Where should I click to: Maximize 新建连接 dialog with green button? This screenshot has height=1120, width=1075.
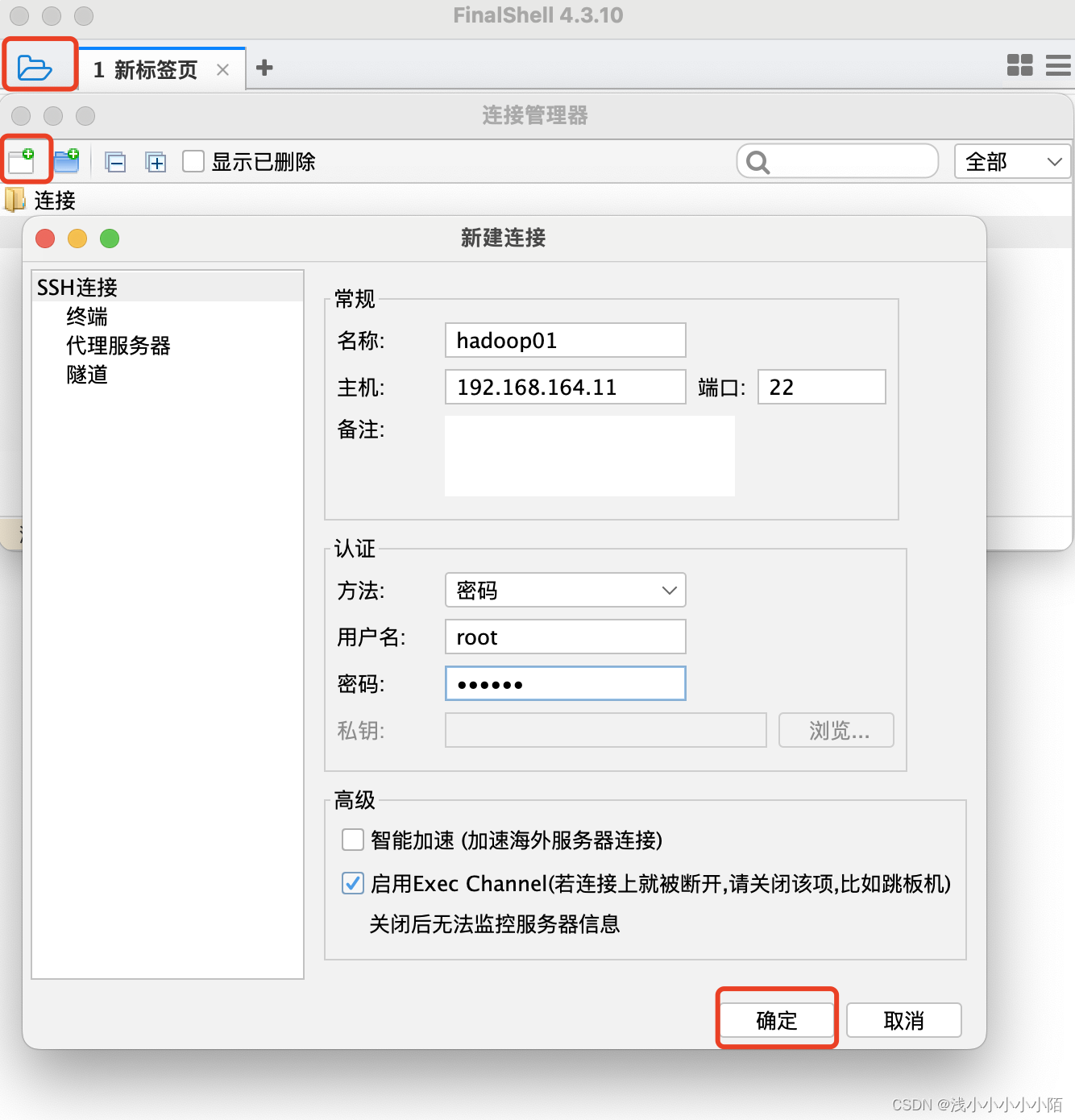110,239
